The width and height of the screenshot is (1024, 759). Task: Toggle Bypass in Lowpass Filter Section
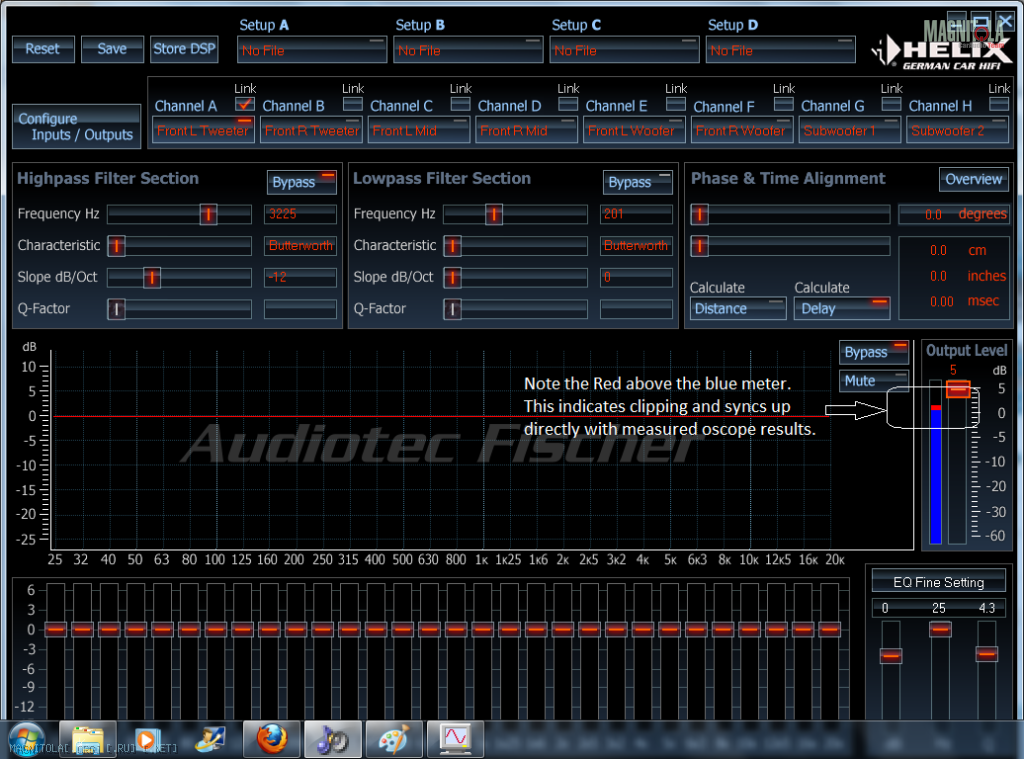pos(638,182)
